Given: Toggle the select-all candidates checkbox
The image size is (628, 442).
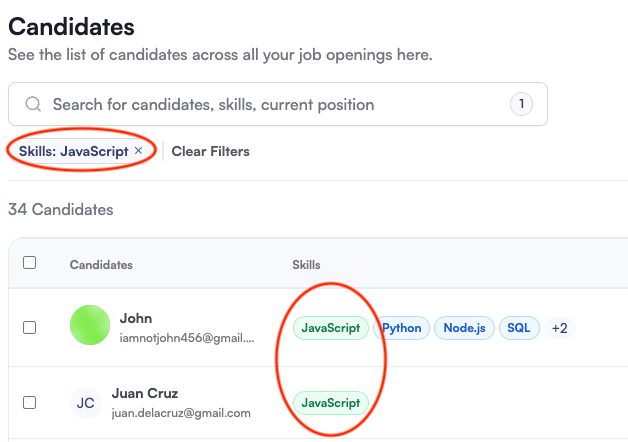Looking at the screenshot, I should point(30,263).
